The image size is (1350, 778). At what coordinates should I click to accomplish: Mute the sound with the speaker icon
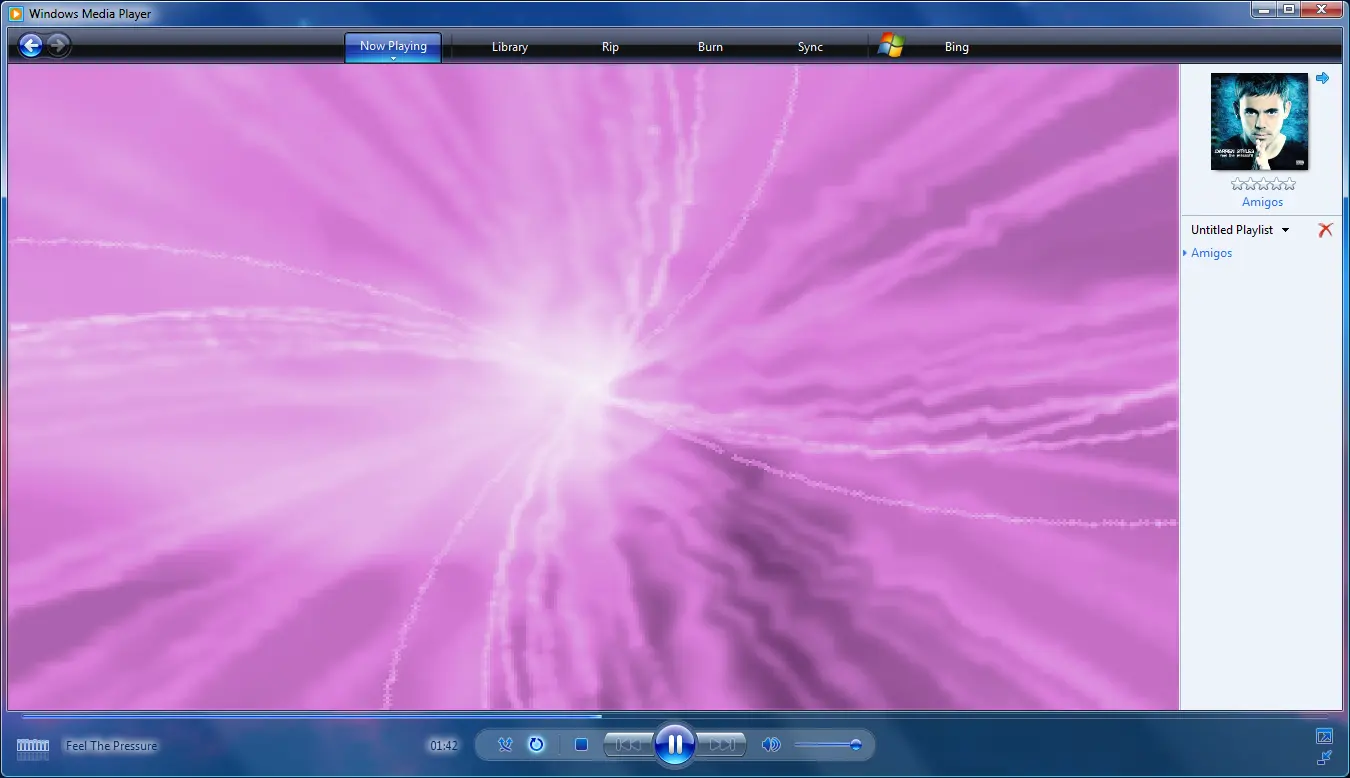click(x=770, y=744)
